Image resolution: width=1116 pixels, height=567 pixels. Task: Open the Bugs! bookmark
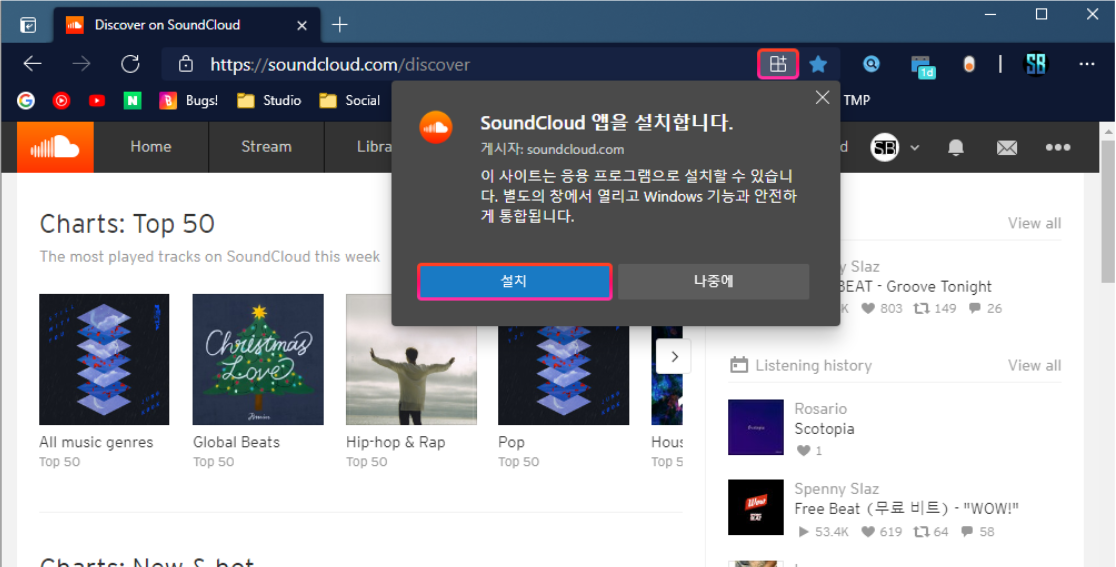(x=189, y=100)
